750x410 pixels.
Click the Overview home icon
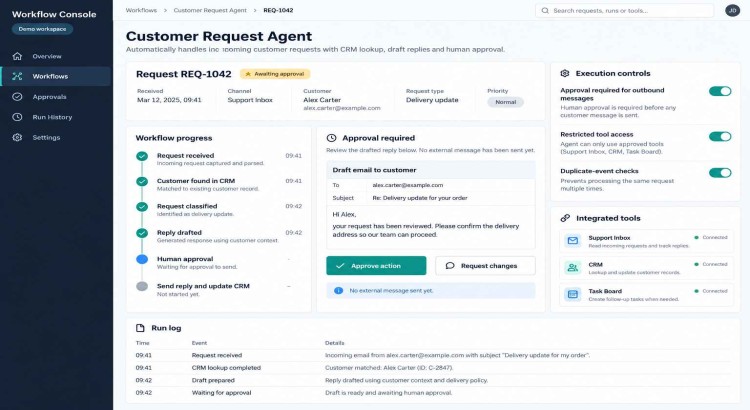17,56
